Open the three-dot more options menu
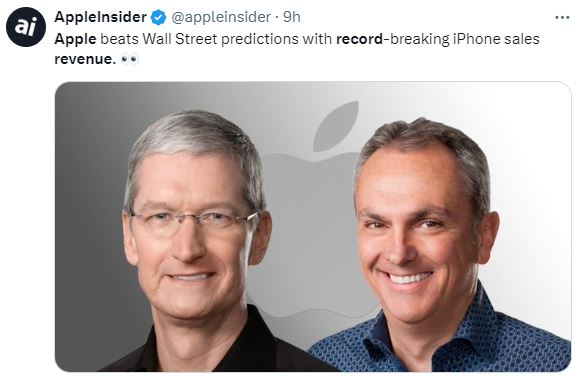Screen dimensions: 576x377 [x=562, y=17]
